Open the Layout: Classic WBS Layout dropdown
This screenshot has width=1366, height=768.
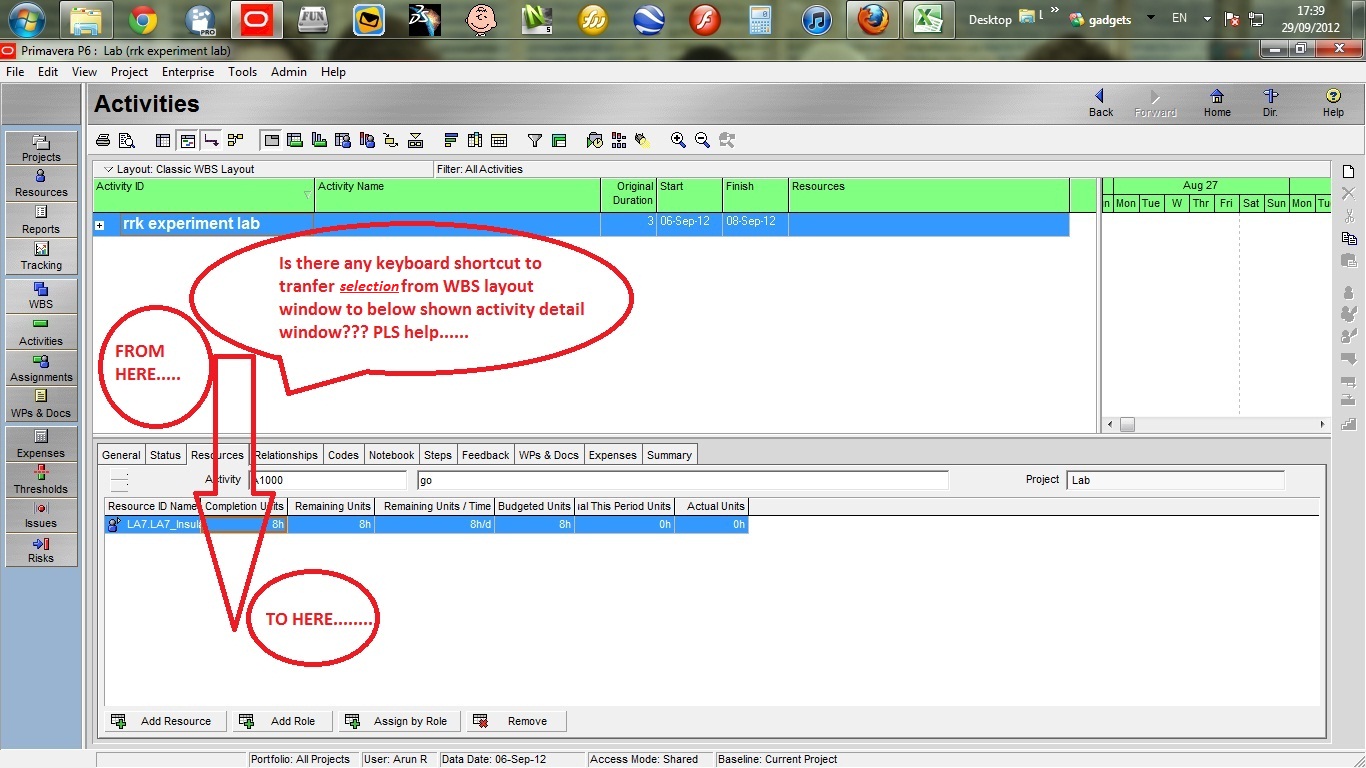pyautogui.click(x=109, y=169)
